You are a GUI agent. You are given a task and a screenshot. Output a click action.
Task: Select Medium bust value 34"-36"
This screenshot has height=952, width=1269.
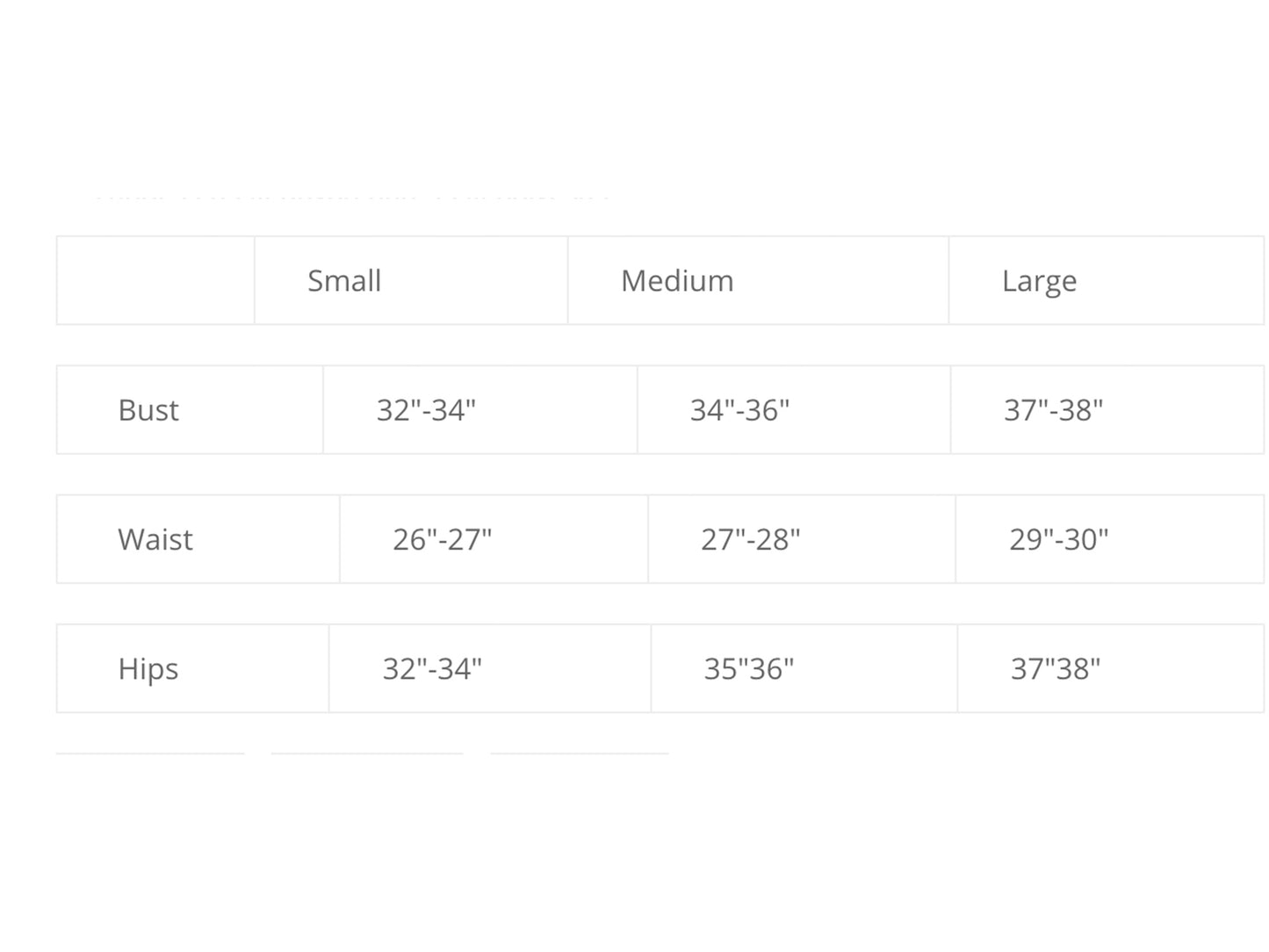(x=739, y=410)
